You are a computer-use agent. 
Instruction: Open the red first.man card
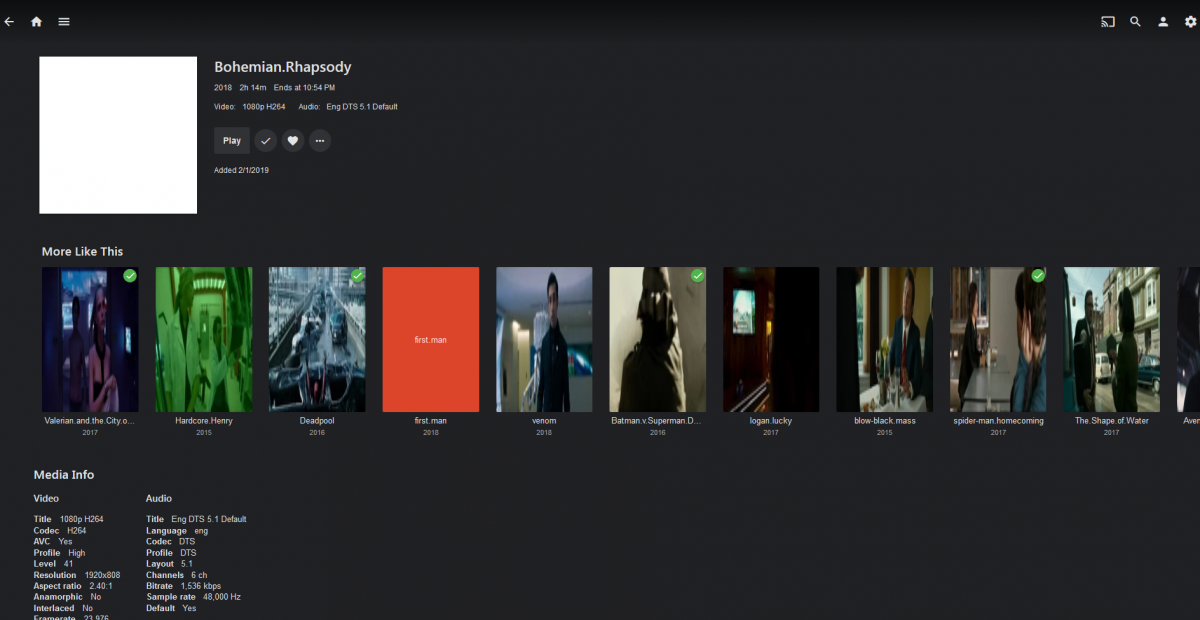pyautogui.click(x=431, y=339)
